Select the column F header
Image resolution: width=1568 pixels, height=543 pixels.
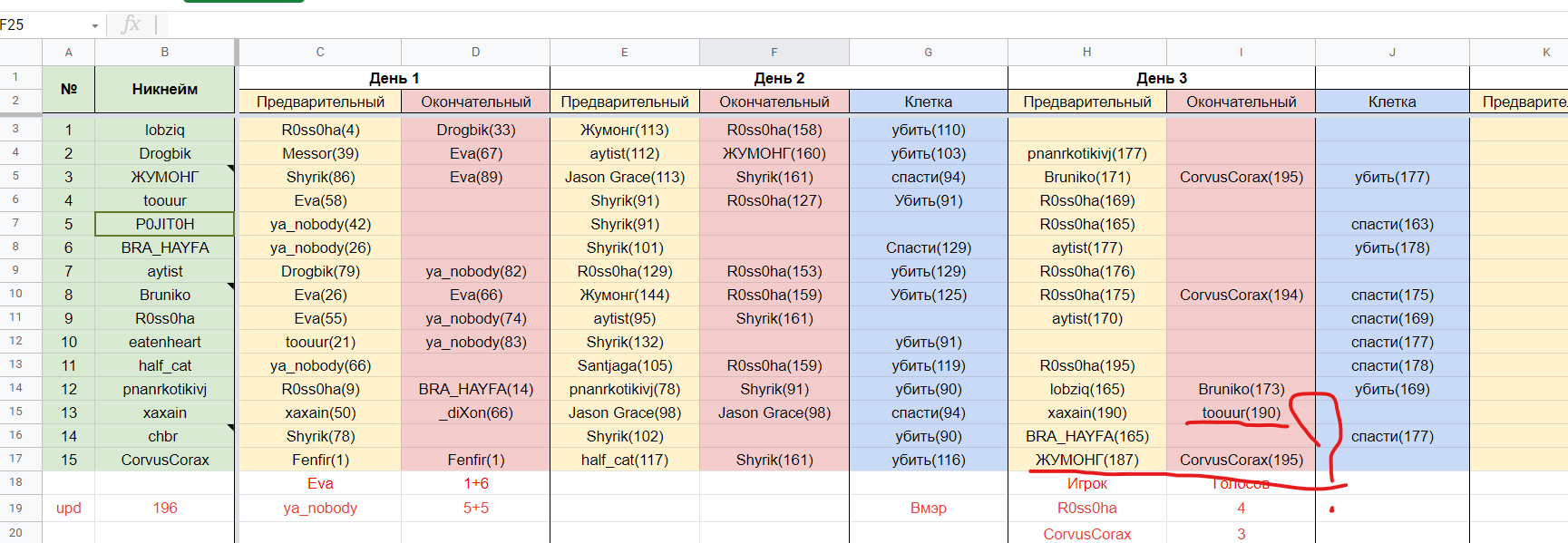click(x=774, y=53)
